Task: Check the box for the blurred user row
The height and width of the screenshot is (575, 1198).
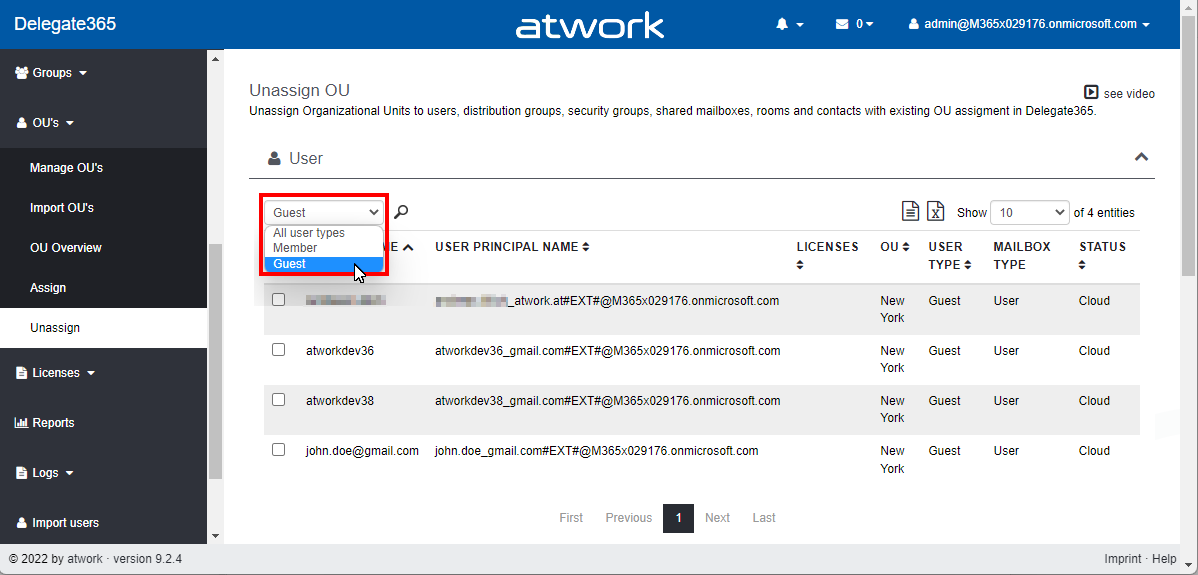Action: 278,299
